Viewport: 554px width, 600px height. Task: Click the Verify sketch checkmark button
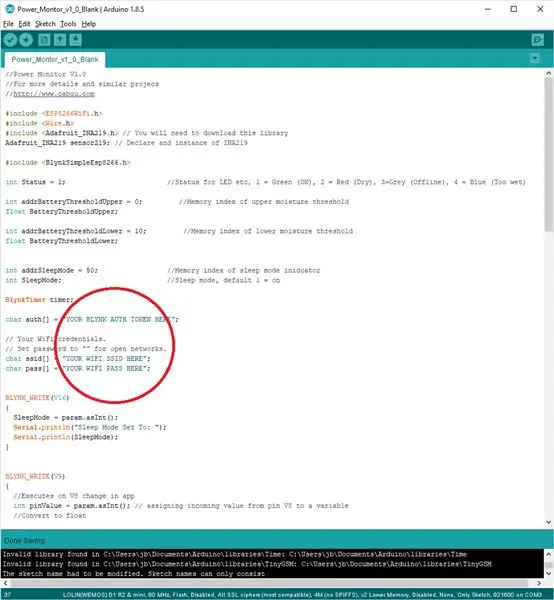(x=10, y=40)
